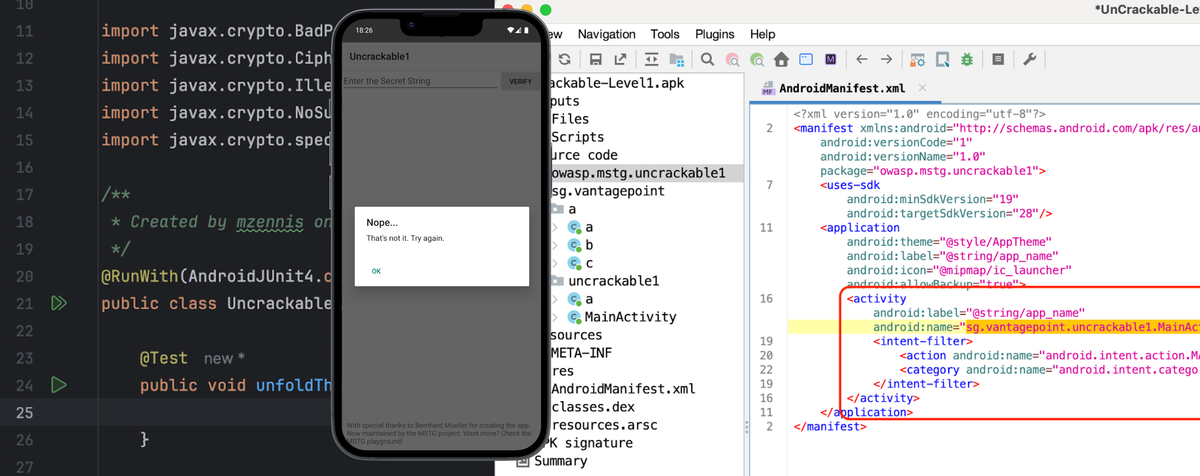This screenshot has width=1200, height=476.
Task: Open preferences with the wrench icon
Action: [1029, 60]
